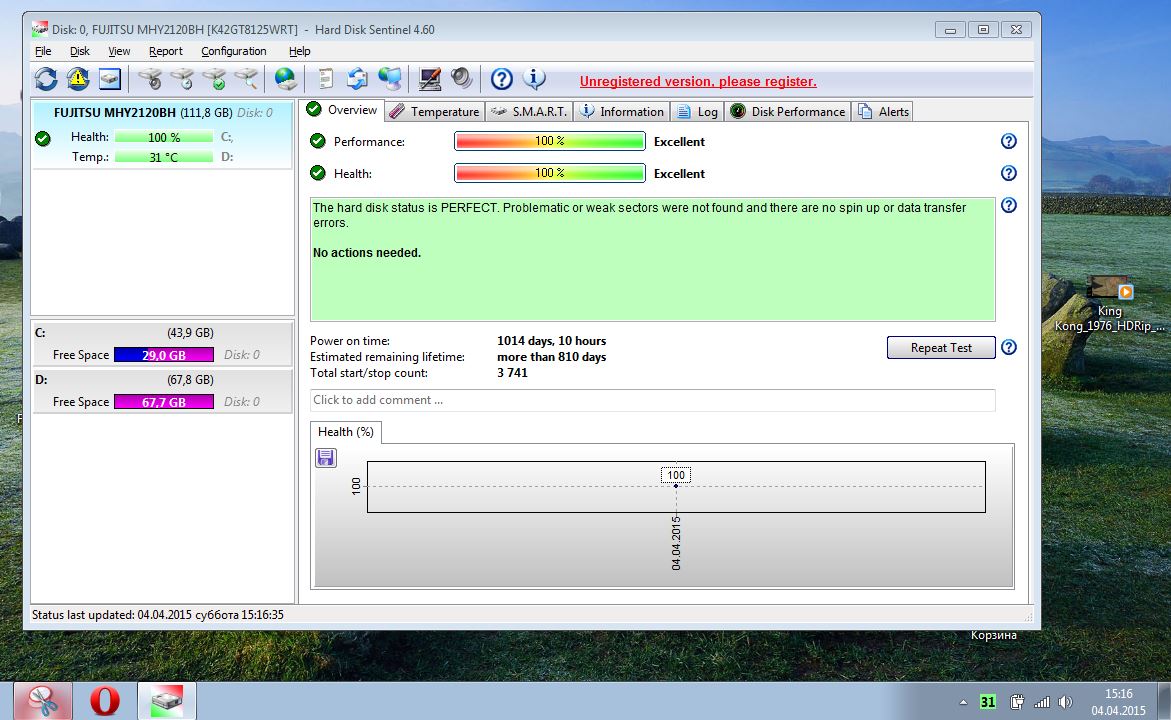The image size is (1171, 720).
Task: Click the Repeat Test button
Action: coord(941,347)
